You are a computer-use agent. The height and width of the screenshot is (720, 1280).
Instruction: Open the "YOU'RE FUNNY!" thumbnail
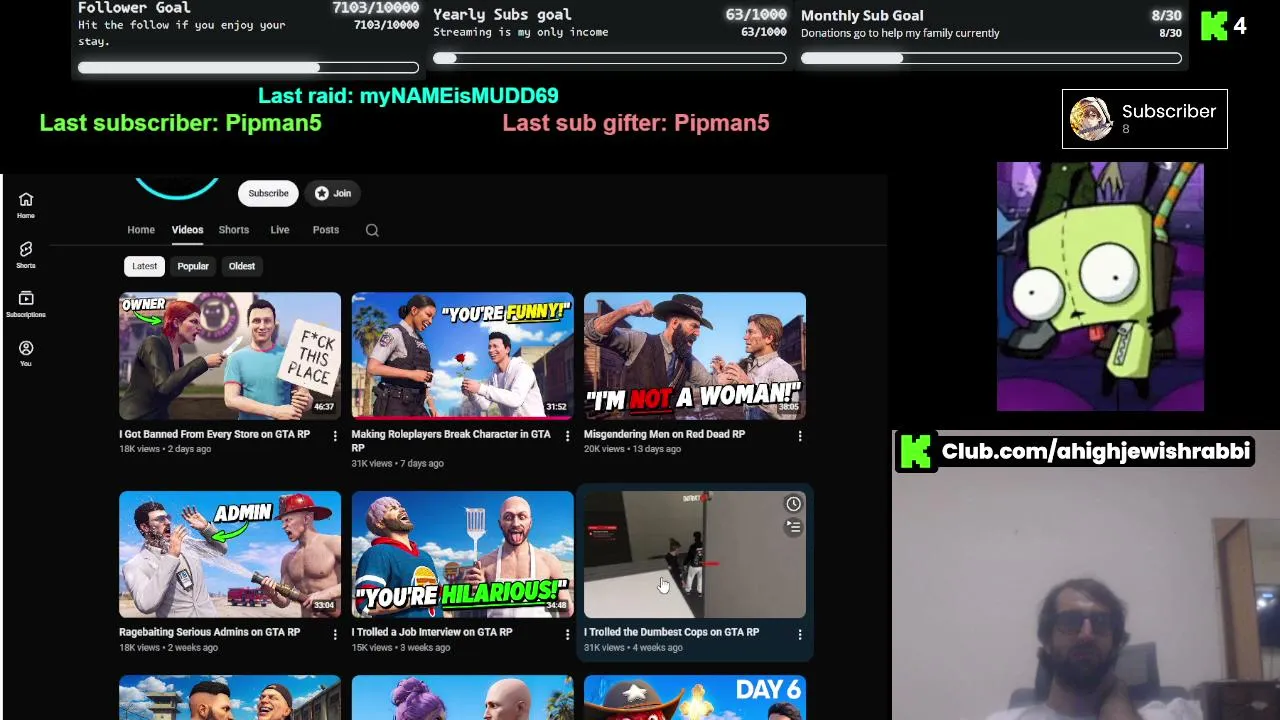pos(462,355)
